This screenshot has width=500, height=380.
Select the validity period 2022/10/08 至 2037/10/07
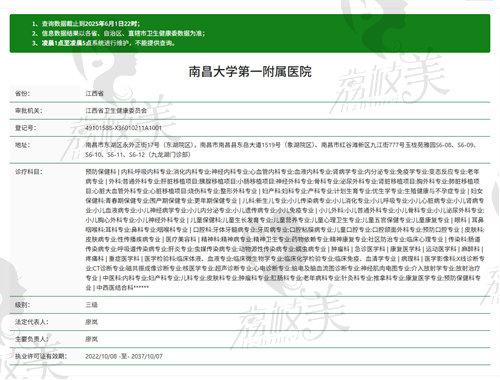tap(124, 356)
